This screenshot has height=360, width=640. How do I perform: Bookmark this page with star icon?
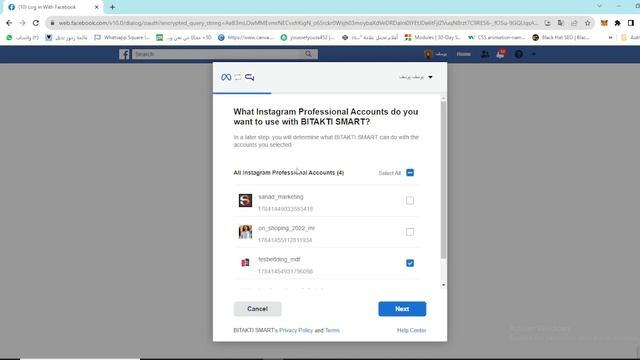tap(587, 23)
